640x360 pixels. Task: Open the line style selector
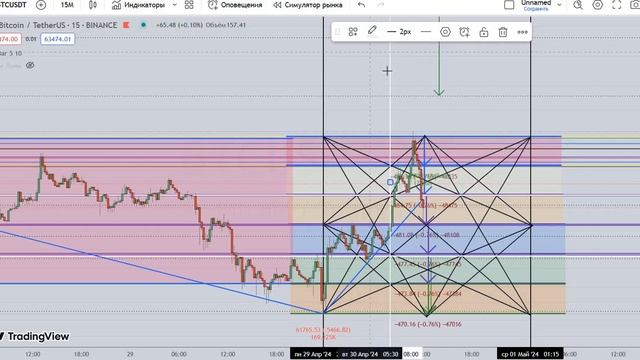tap(426, 32)
